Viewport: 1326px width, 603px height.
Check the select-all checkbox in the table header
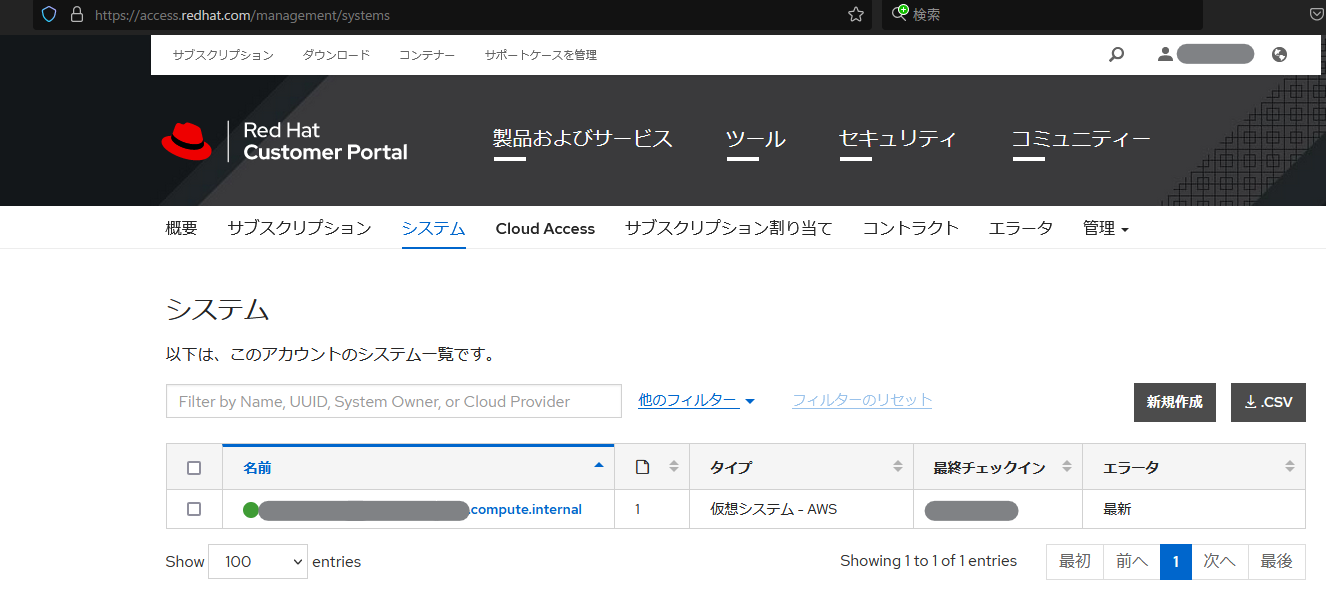[x=193, y=466]
